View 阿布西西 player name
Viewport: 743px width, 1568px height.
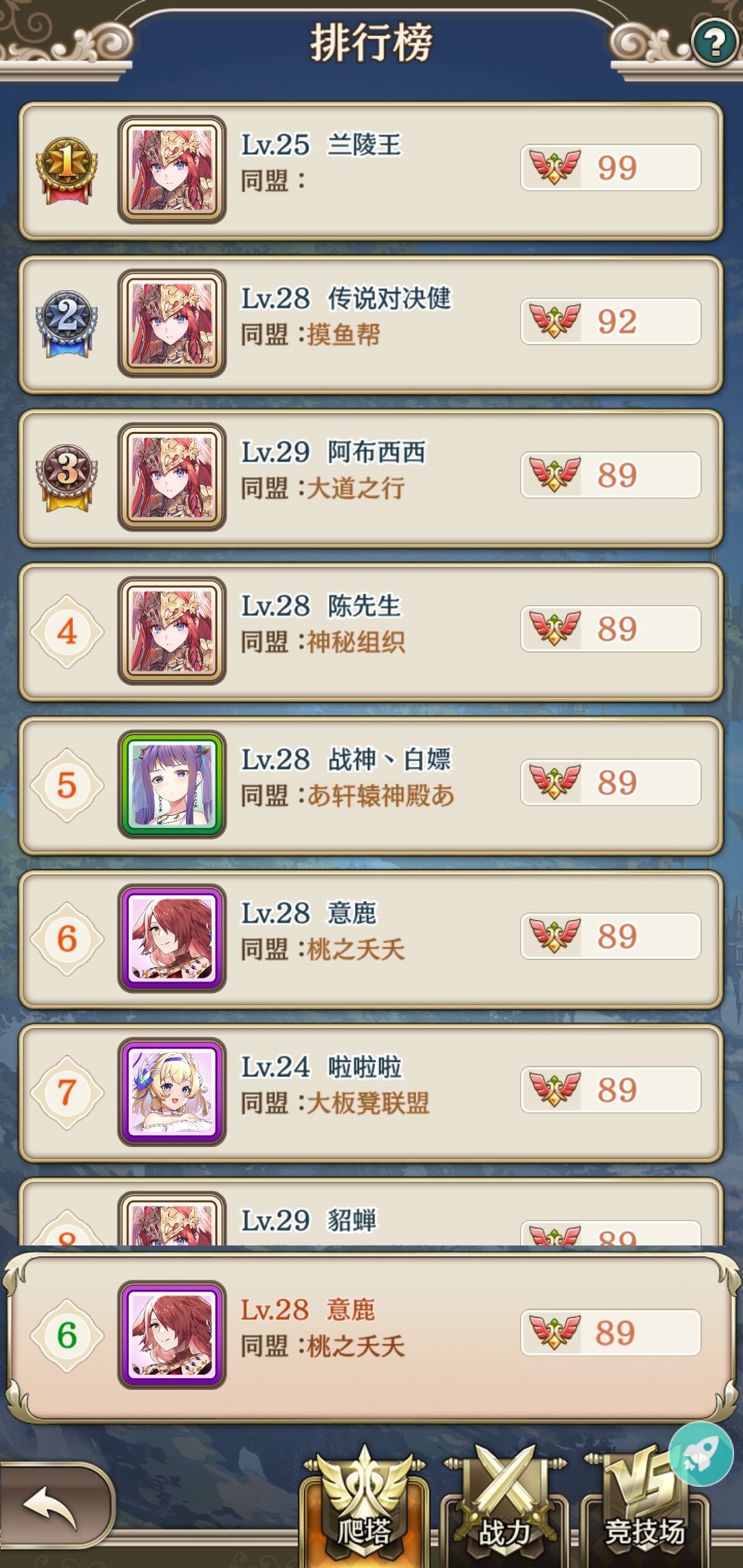376,452
